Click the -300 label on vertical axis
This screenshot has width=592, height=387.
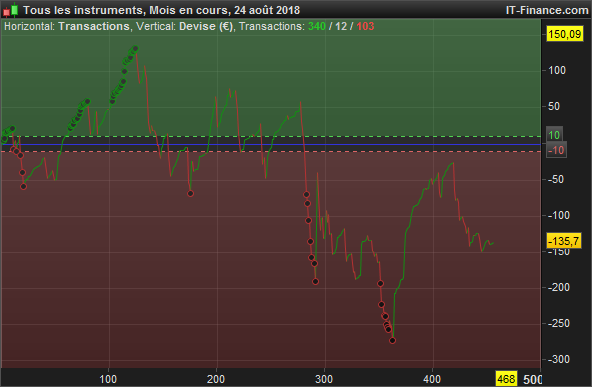pos(559,359)
